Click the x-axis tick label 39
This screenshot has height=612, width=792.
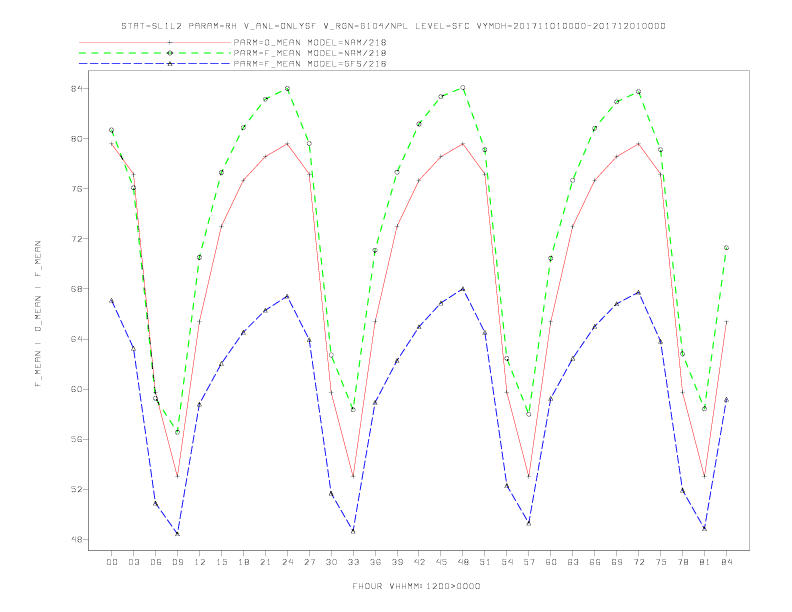click(397, 562)
